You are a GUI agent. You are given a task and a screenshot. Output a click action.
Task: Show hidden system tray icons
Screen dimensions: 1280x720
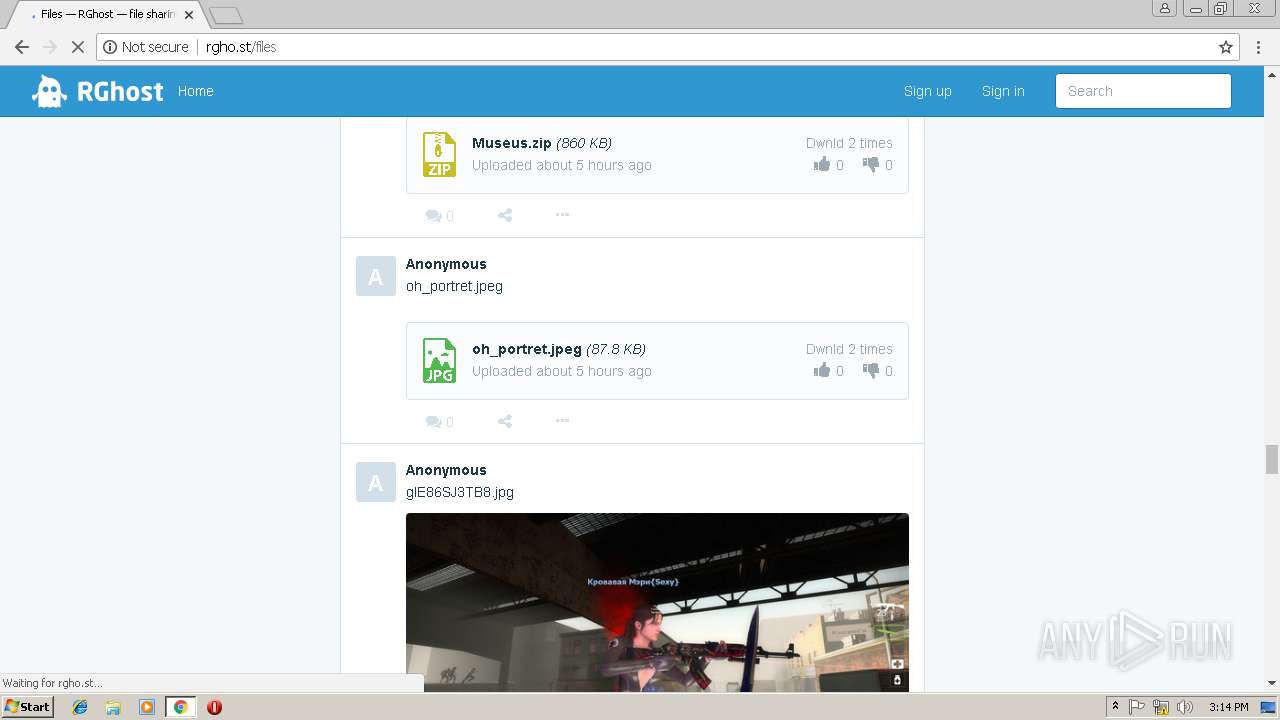[1115, 706]
